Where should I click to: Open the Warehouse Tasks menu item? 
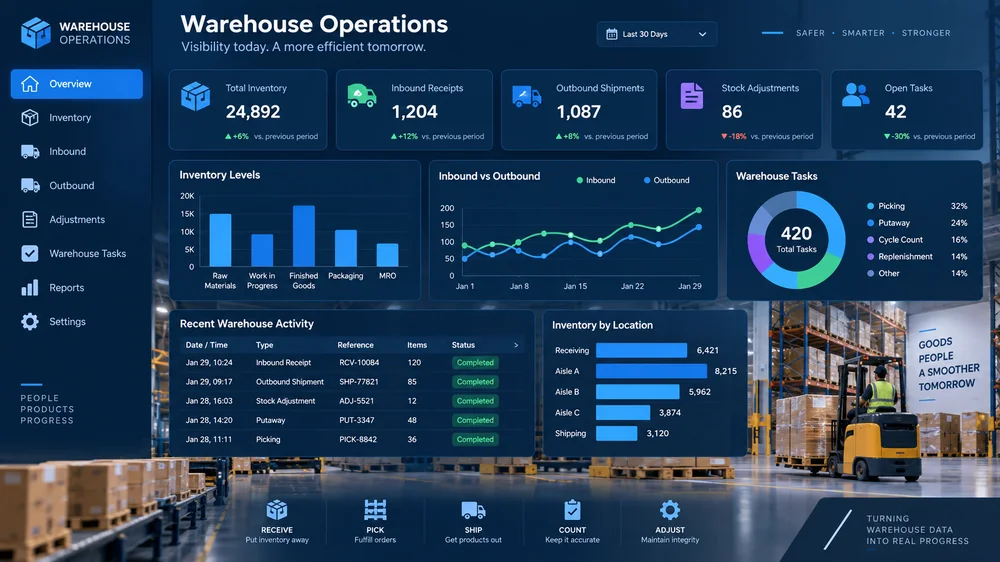(77, 253)
